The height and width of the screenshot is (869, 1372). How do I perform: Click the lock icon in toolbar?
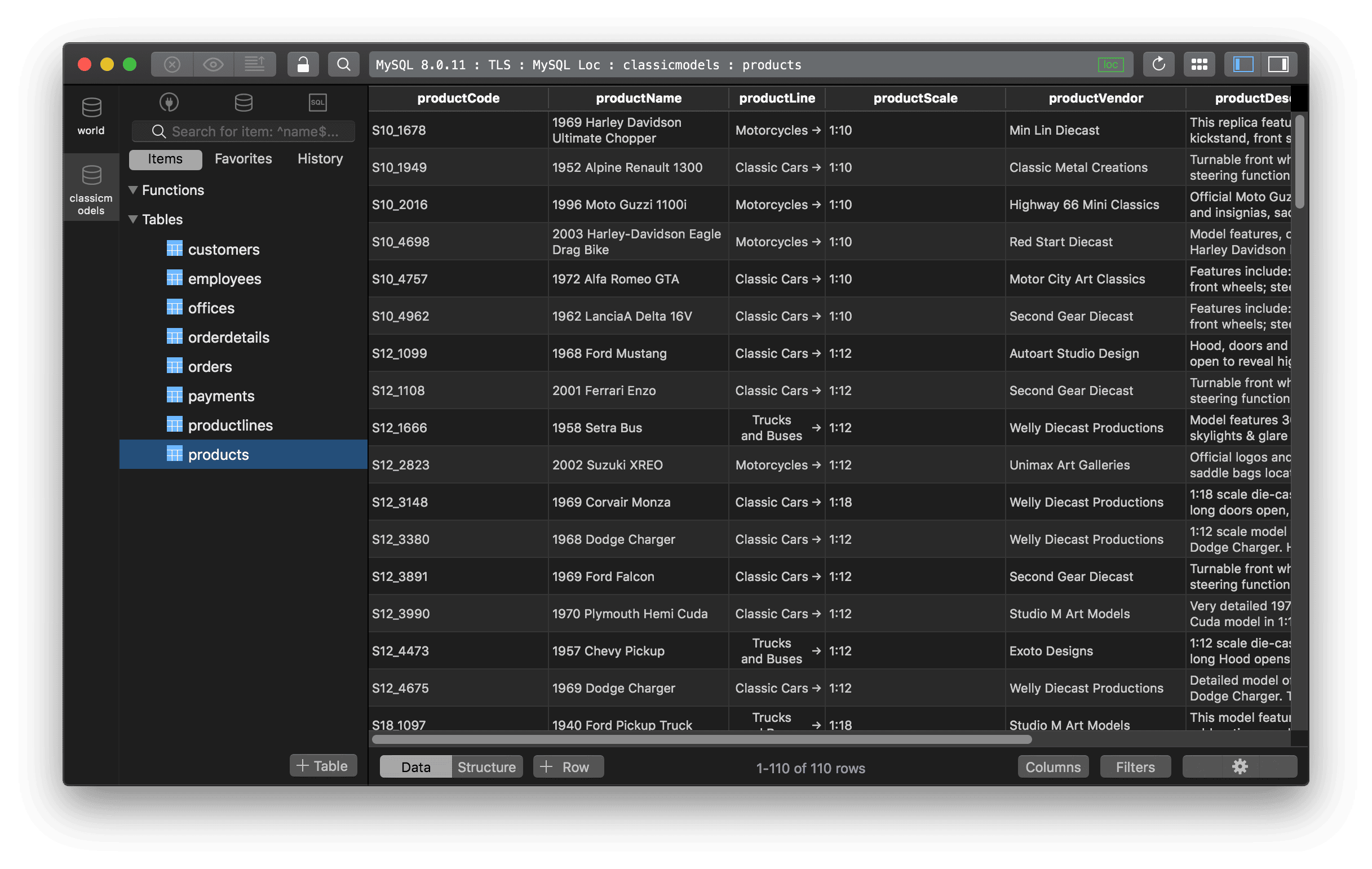tap(303, 64)
